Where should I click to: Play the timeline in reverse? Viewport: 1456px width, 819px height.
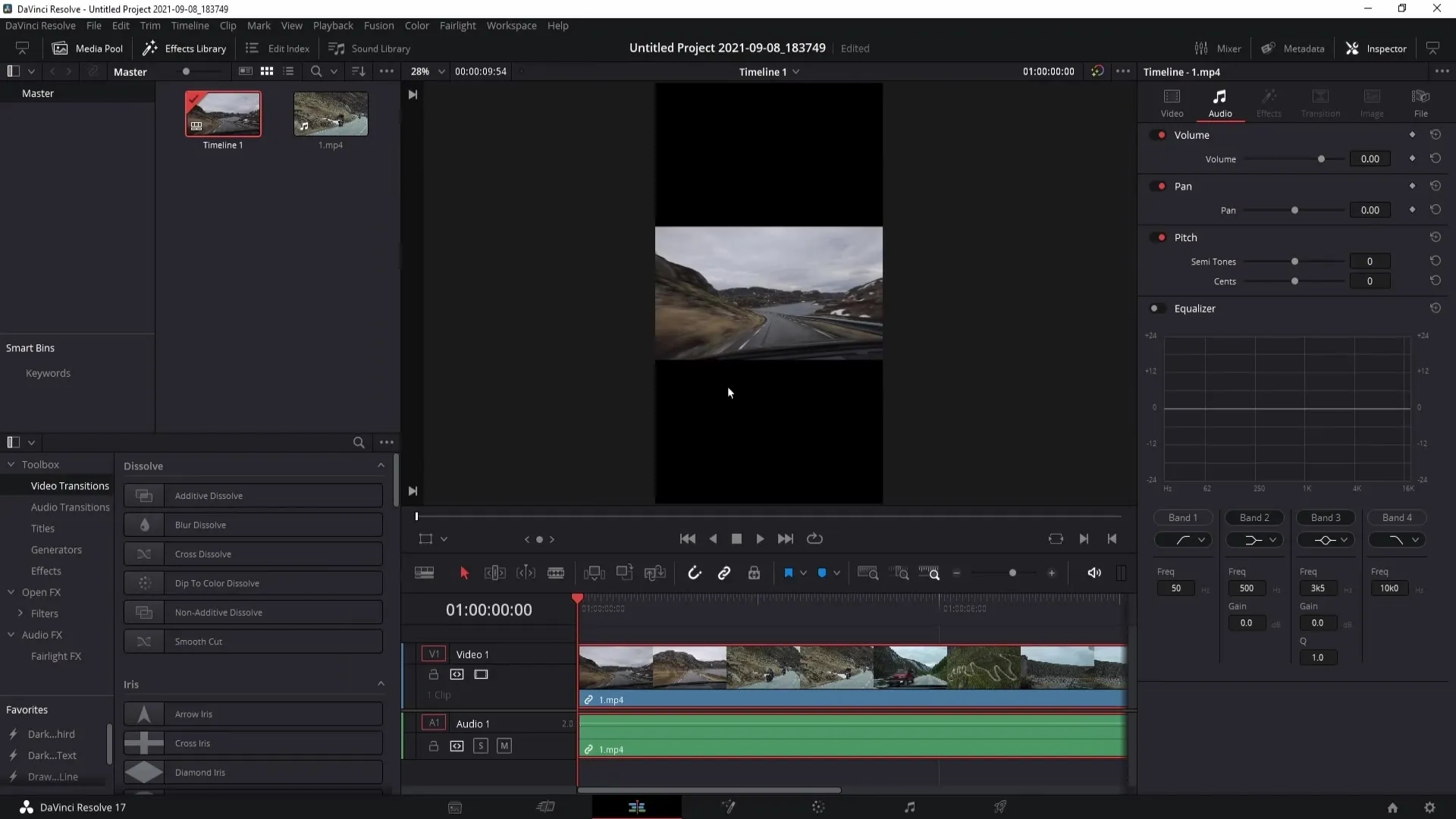tap(713, 539)
